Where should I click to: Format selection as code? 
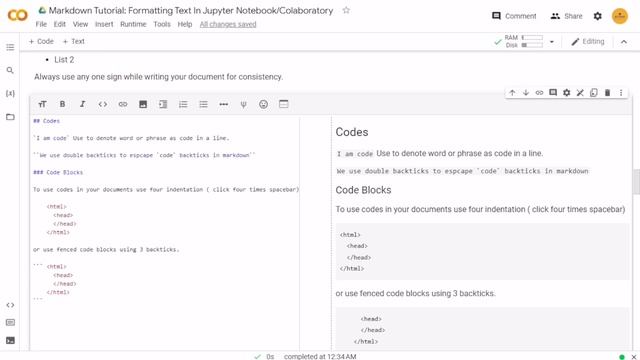click(102, 104)
